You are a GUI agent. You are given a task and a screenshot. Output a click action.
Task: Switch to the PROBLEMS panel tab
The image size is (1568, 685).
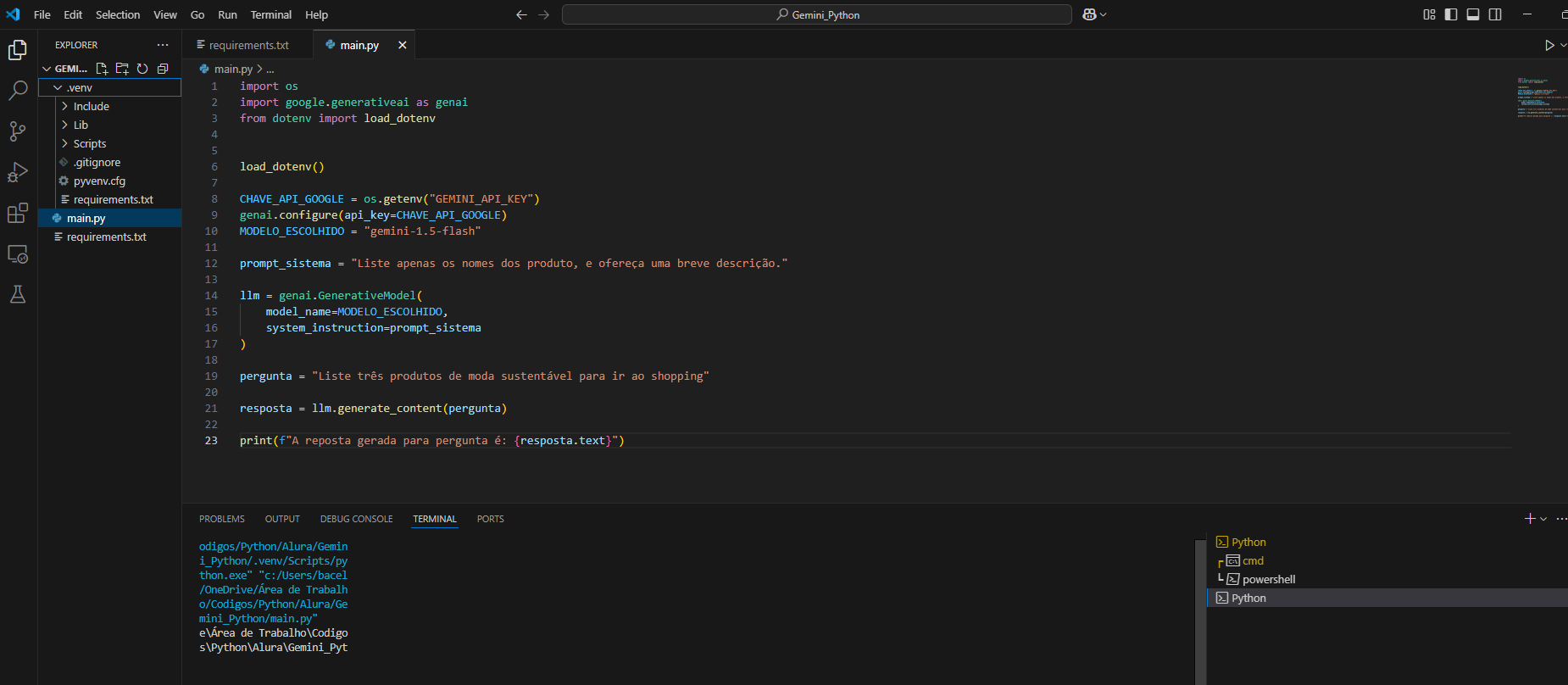click(x=222, y=519)
